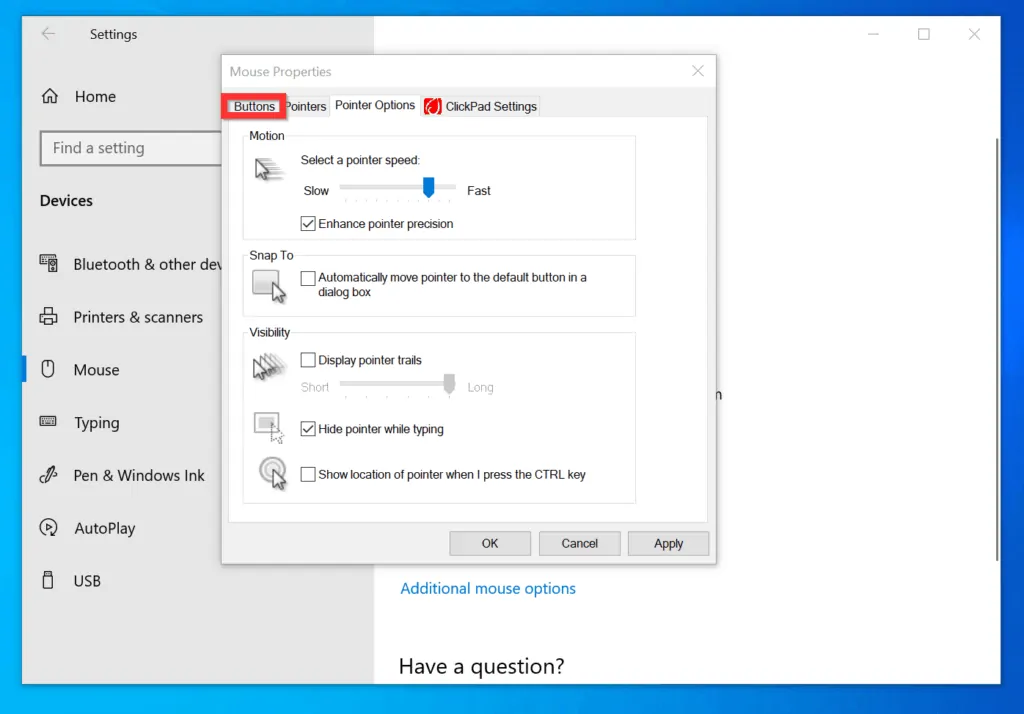The height and width of the screenshot is (714, 1024).
Task: Enable Display pointer trails checkbox
Action: [308, 360]
